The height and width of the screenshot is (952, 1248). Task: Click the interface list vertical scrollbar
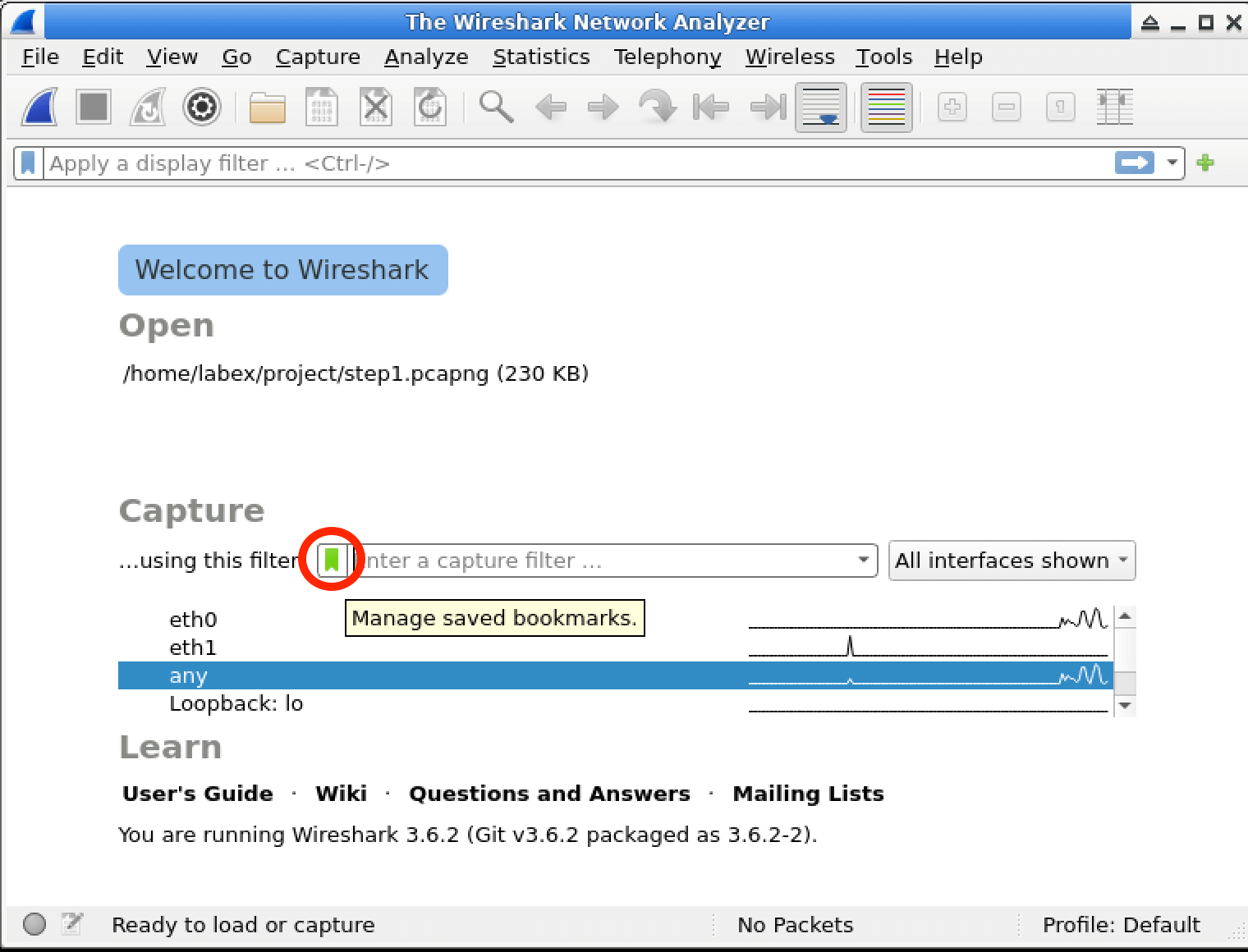1126,661
